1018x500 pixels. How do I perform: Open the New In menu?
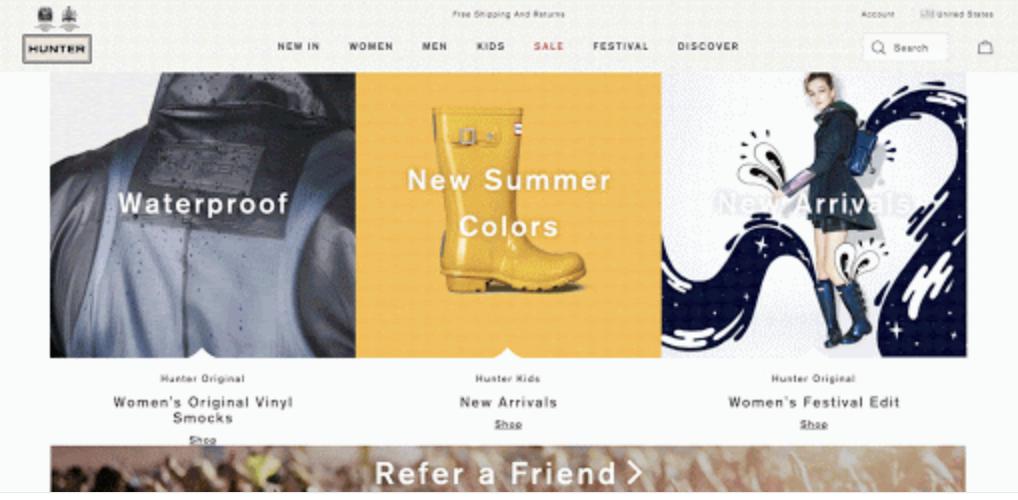click(x=299, y=46)
